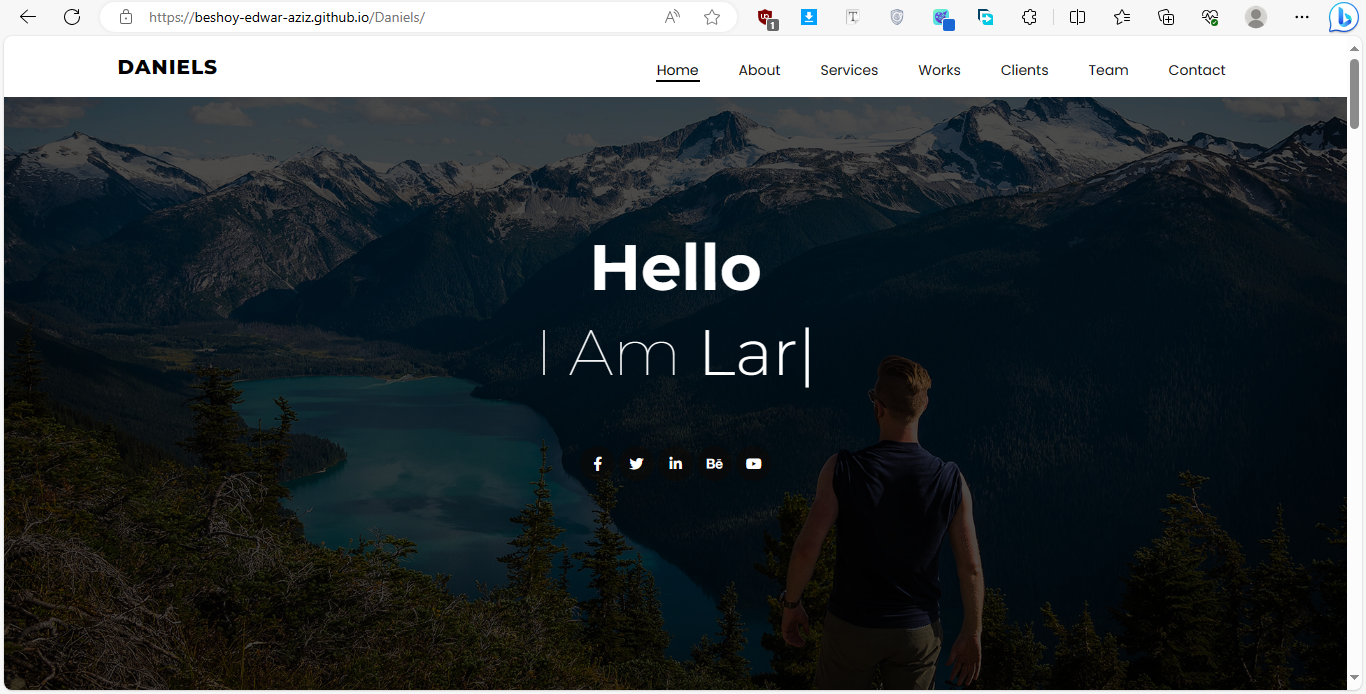Expand the Favorites list
This screenshot has width=1366, height=694.
pyautogui.click(x=1122, y=17)
